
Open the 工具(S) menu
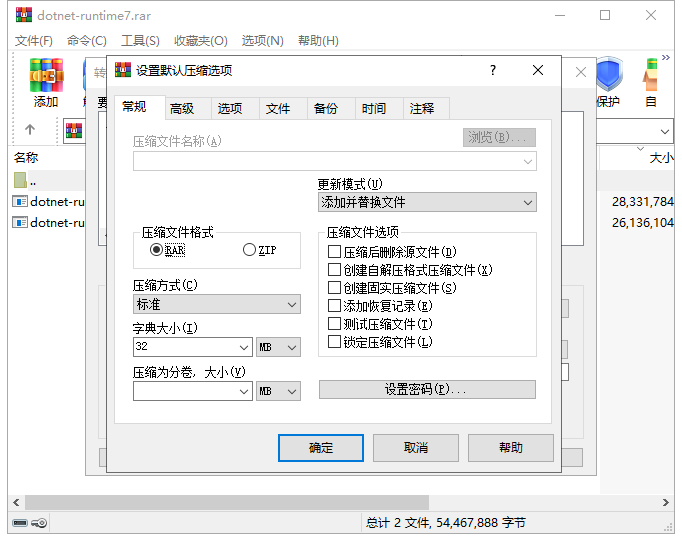[x=140, y=40]
